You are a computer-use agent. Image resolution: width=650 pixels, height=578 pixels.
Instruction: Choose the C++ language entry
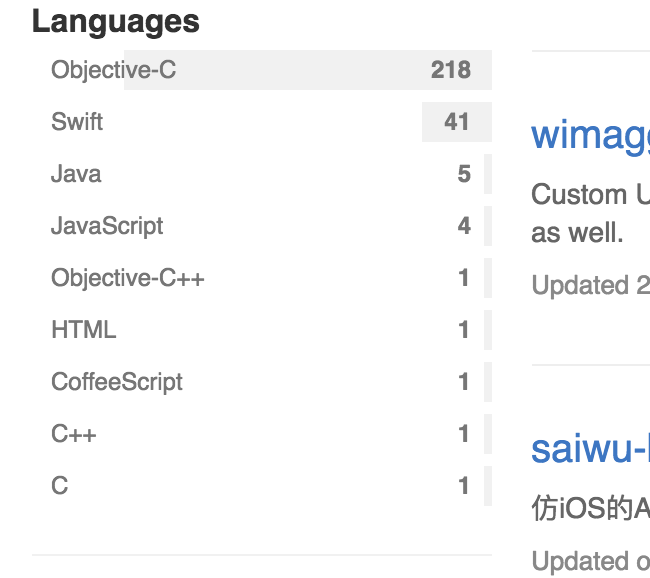click(x=262, y=434)
